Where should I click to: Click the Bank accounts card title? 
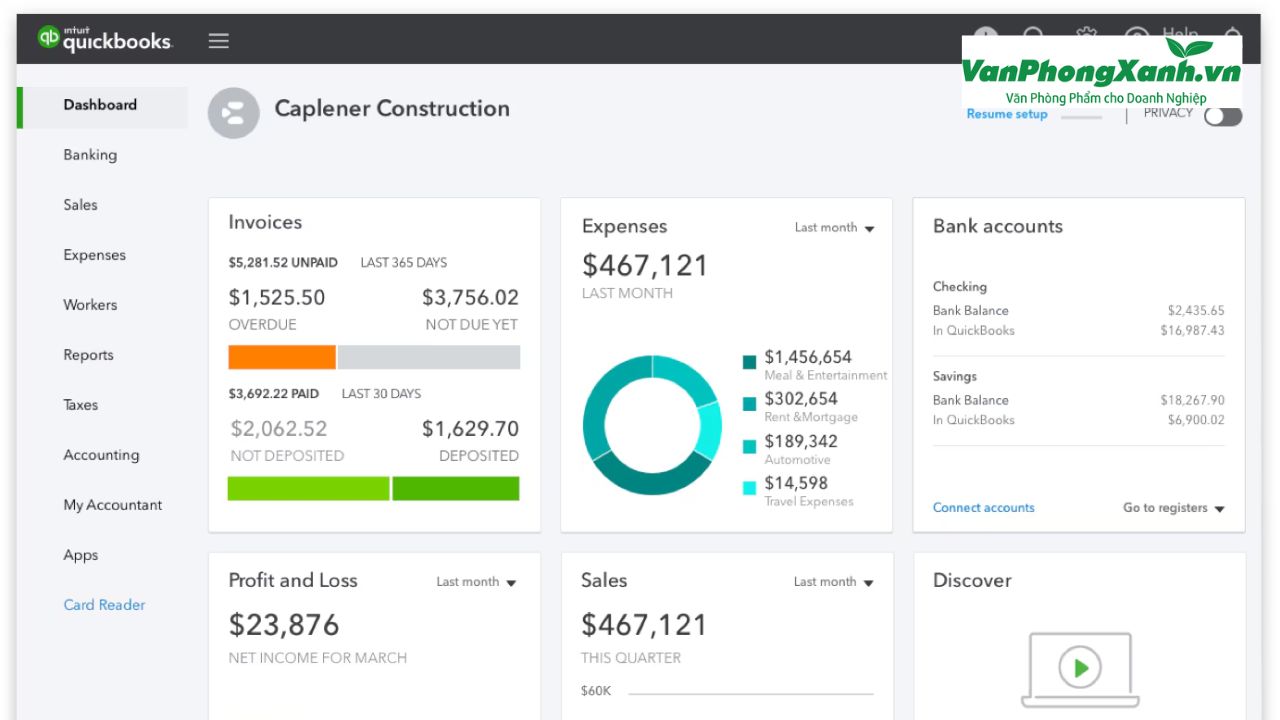tap(998, 227)
